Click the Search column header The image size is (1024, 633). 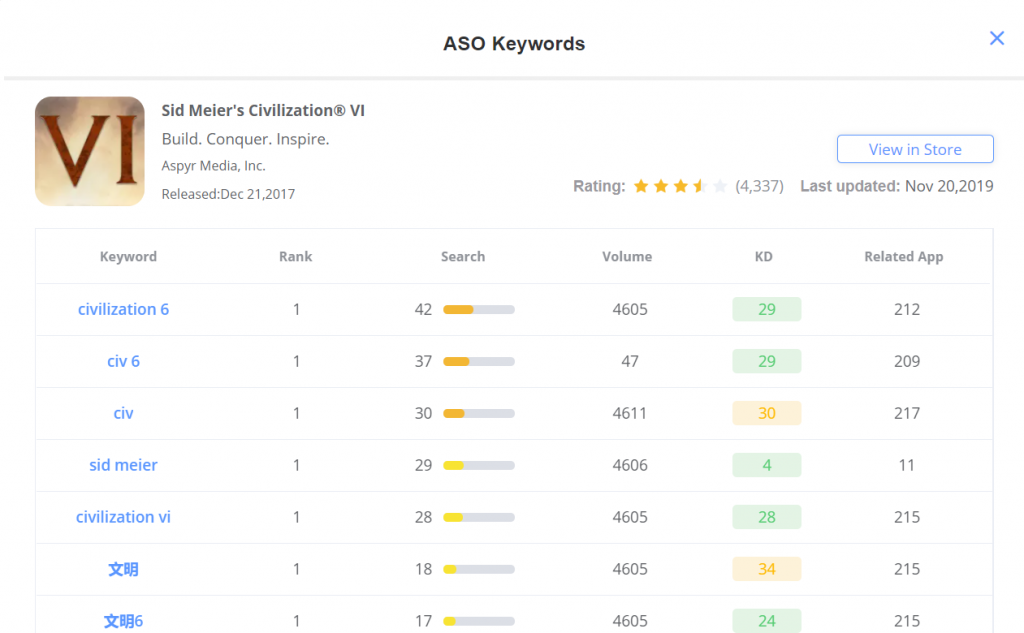[463, 257]
